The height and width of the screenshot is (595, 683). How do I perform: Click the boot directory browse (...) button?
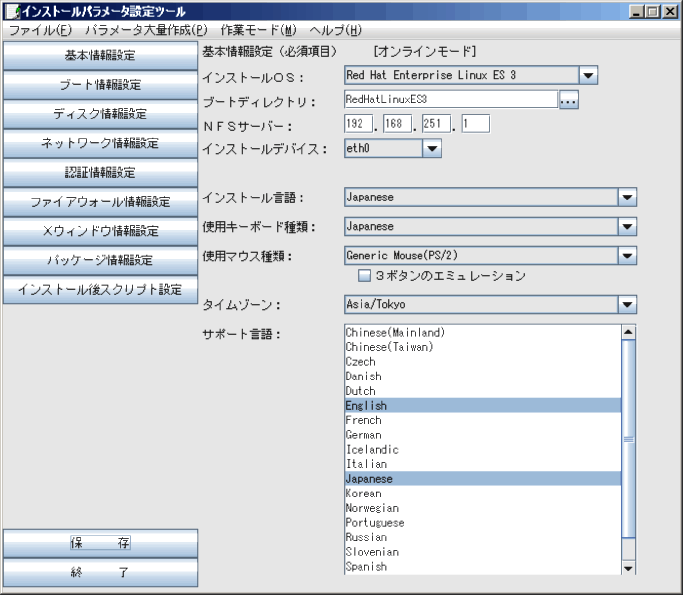click(x=568, y=100)
